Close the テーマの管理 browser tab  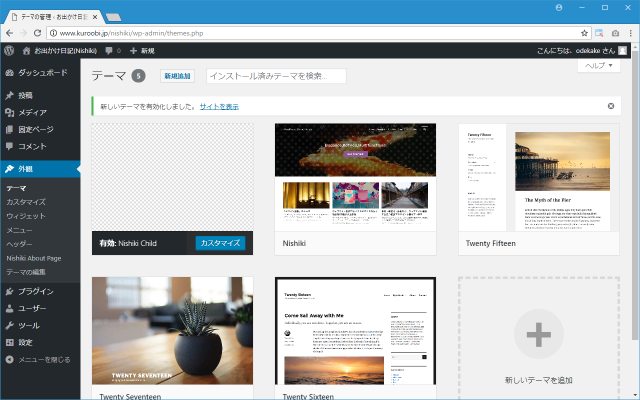(x=95, y=17)
